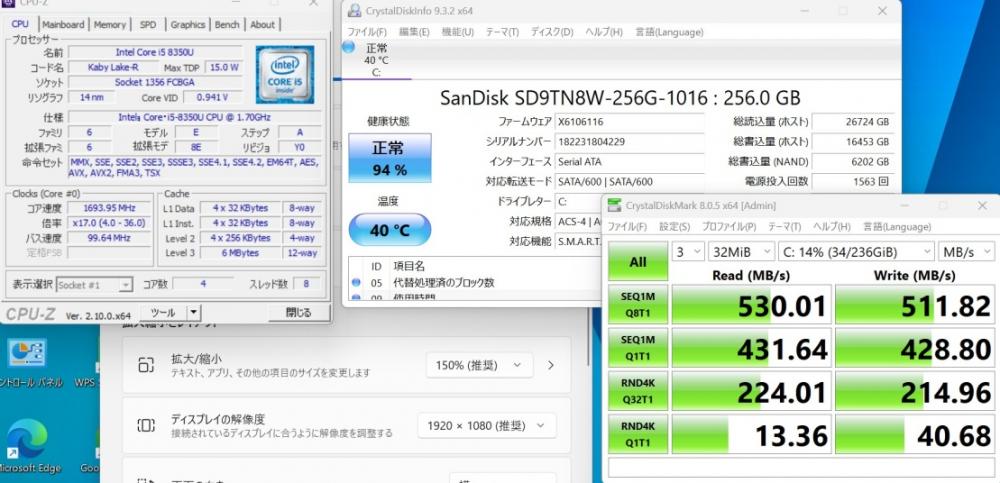This screenshot has width=1000, height=483.
Task: Click the 511.82 sequential write result
Action: point(915,305)
